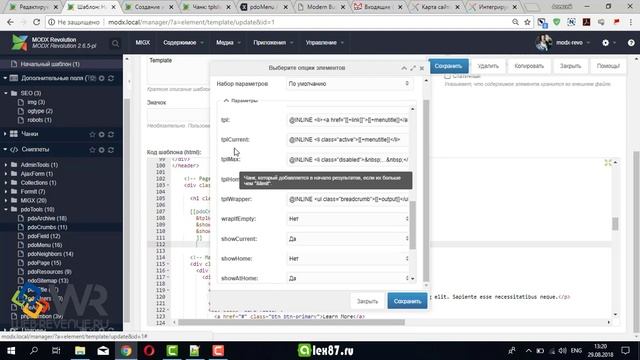Open the showAtHome dropdown
The image size is (640, 360).
[348, 278]
